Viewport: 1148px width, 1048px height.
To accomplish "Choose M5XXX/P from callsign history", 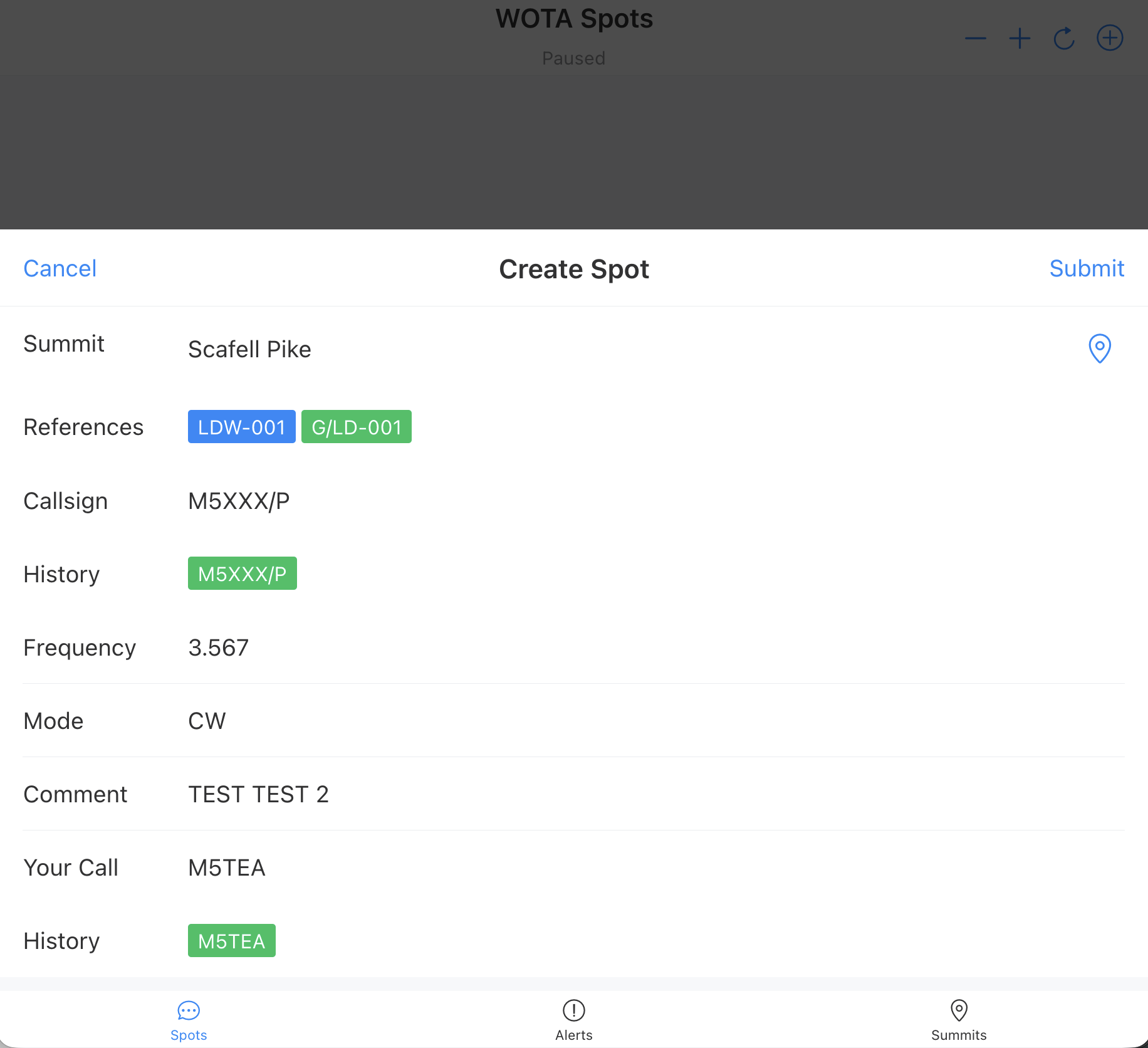I will [x=242, y=574].
